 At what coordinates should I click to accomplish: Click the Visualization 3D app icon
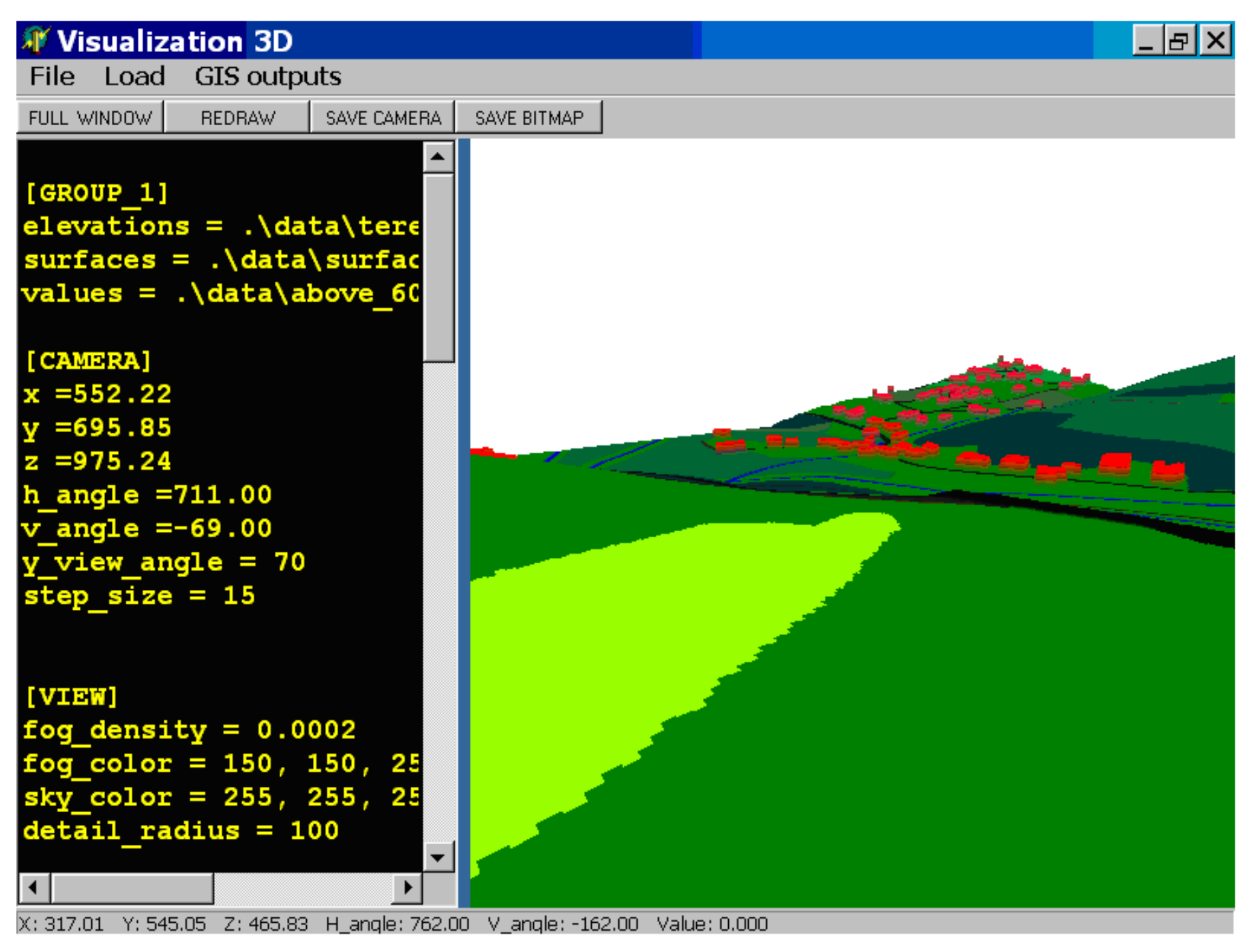[35, 41]
